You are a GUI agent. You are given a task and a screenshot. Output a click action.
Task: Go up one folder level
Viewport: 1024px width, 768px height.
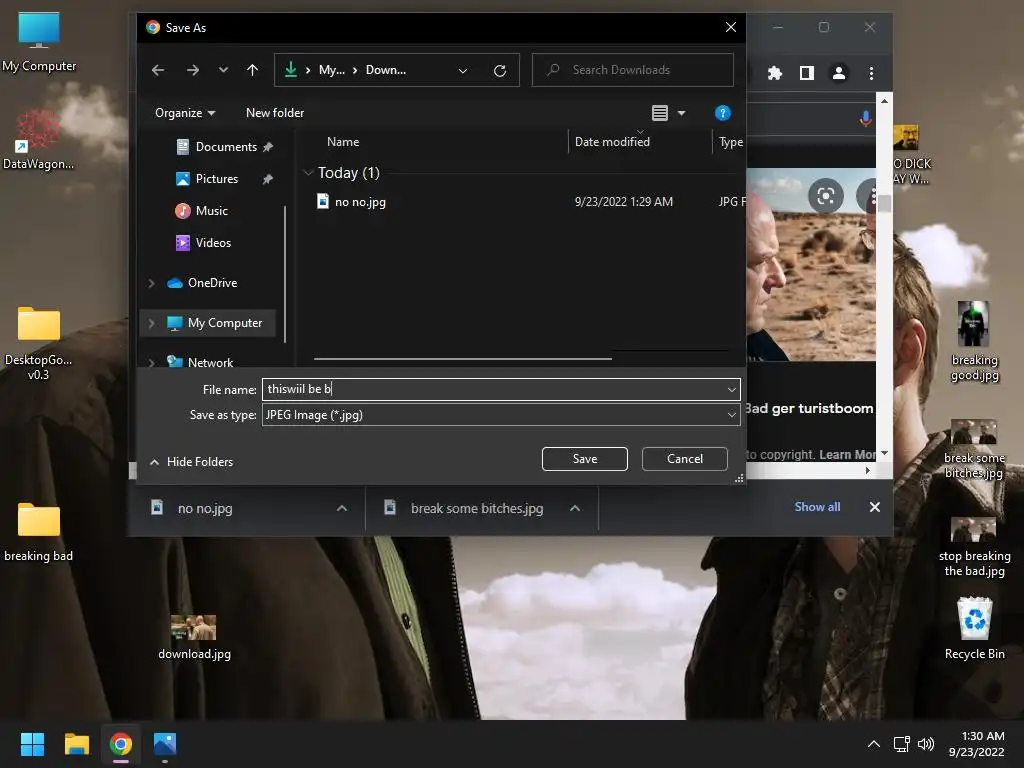(x=253, y=70)
